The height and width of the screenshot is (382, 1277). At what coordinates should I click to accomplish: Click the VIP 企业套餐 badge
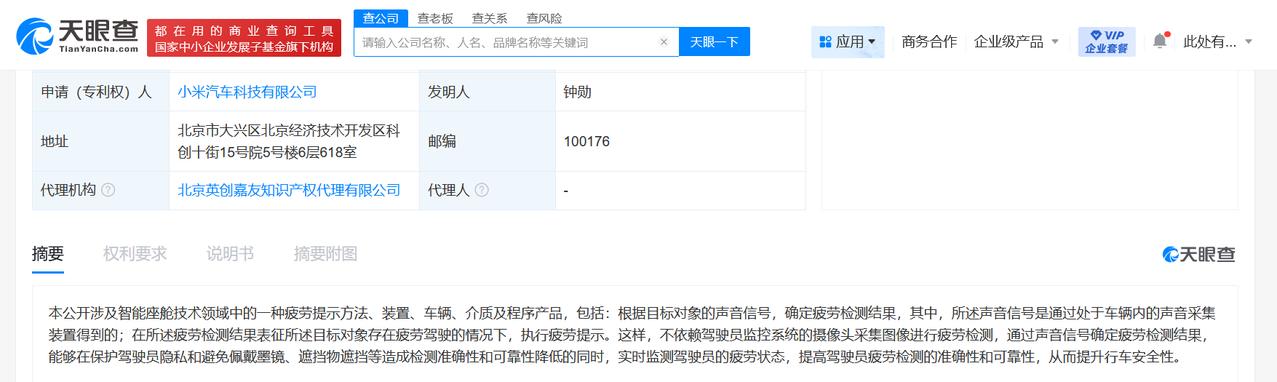click(x=1106, y=41)
